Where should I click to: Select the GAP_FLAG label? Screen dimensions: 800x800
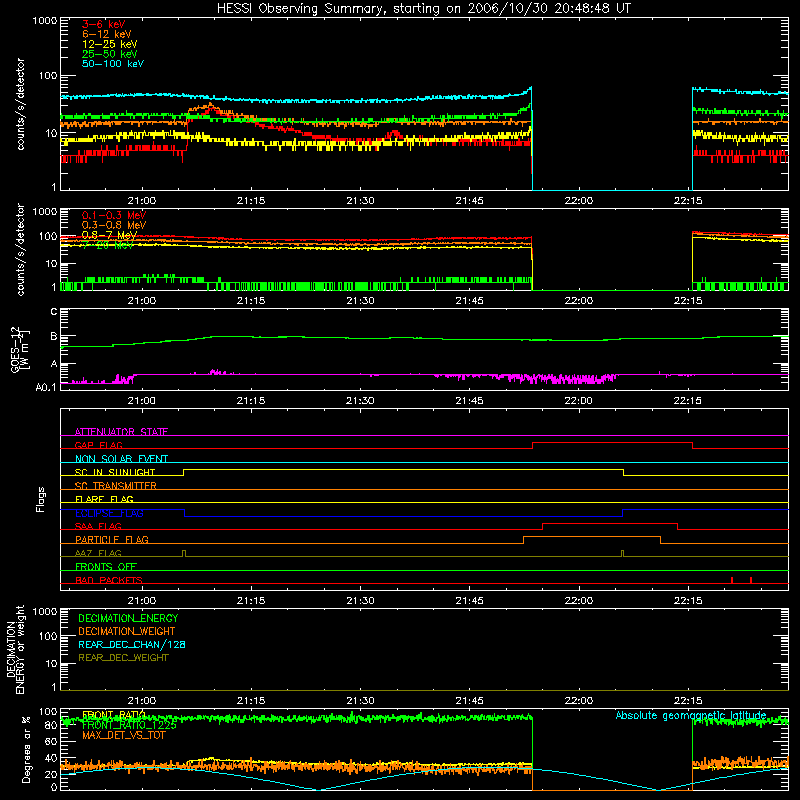(x=98, y=445)
